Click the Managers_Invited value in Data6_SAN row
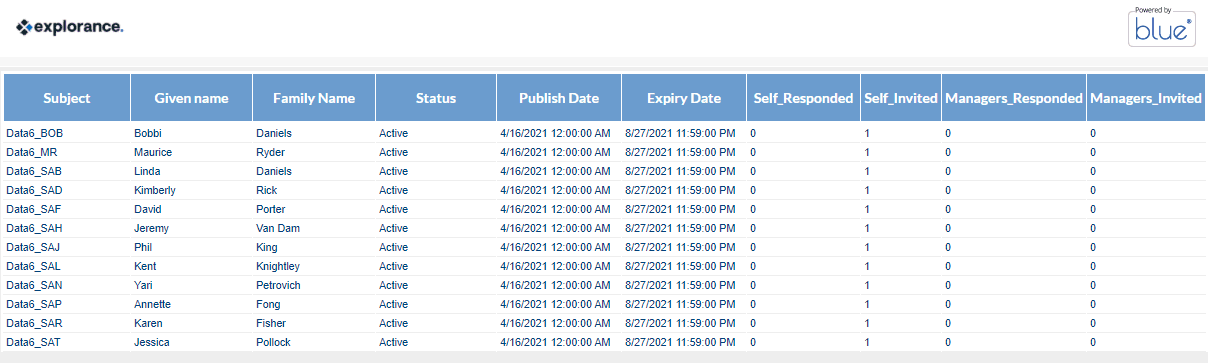The height and width of the screenshot is (363, 1208). click(x=1093, y=285)
